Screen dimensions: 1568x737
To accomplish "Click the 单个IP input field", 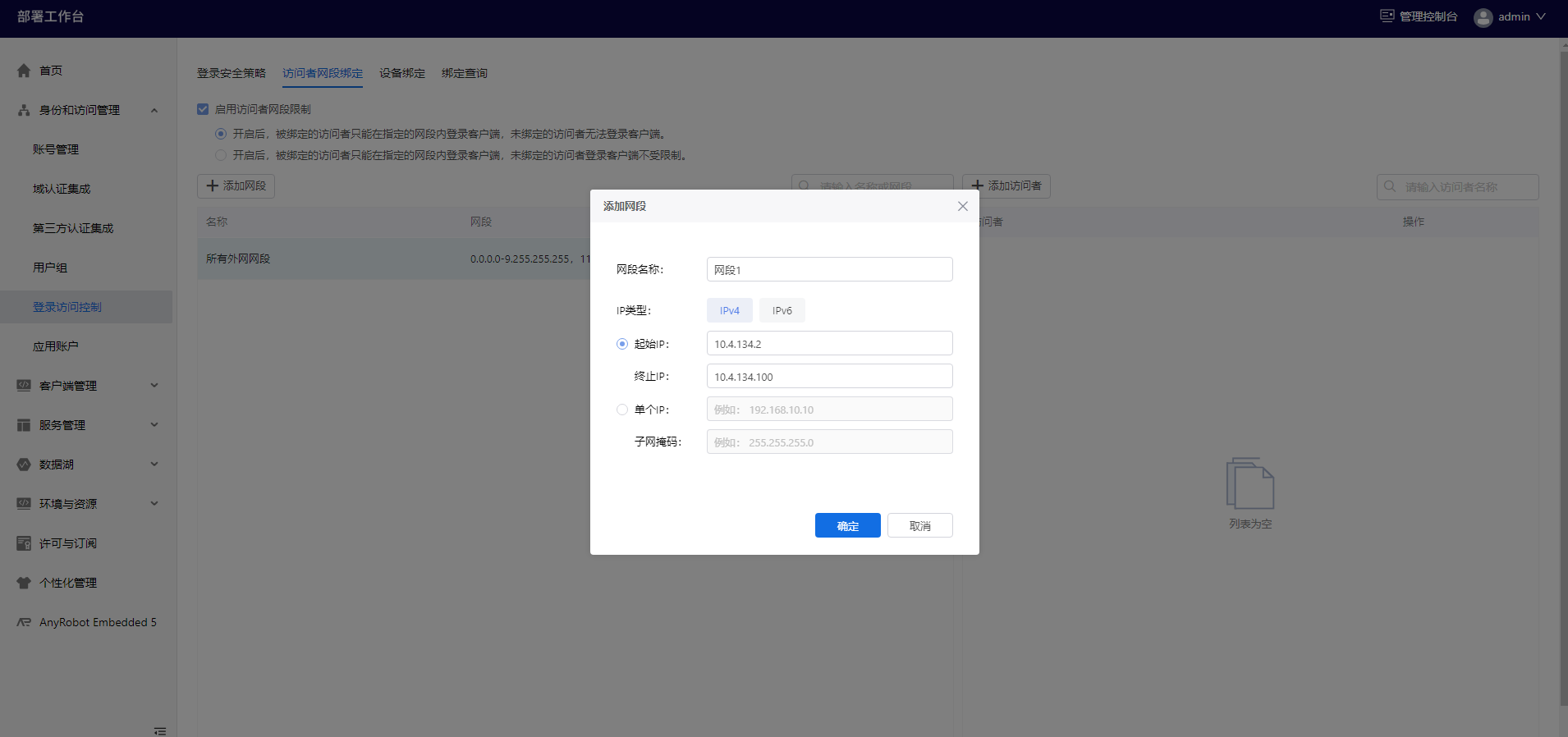I will [830, 409].
